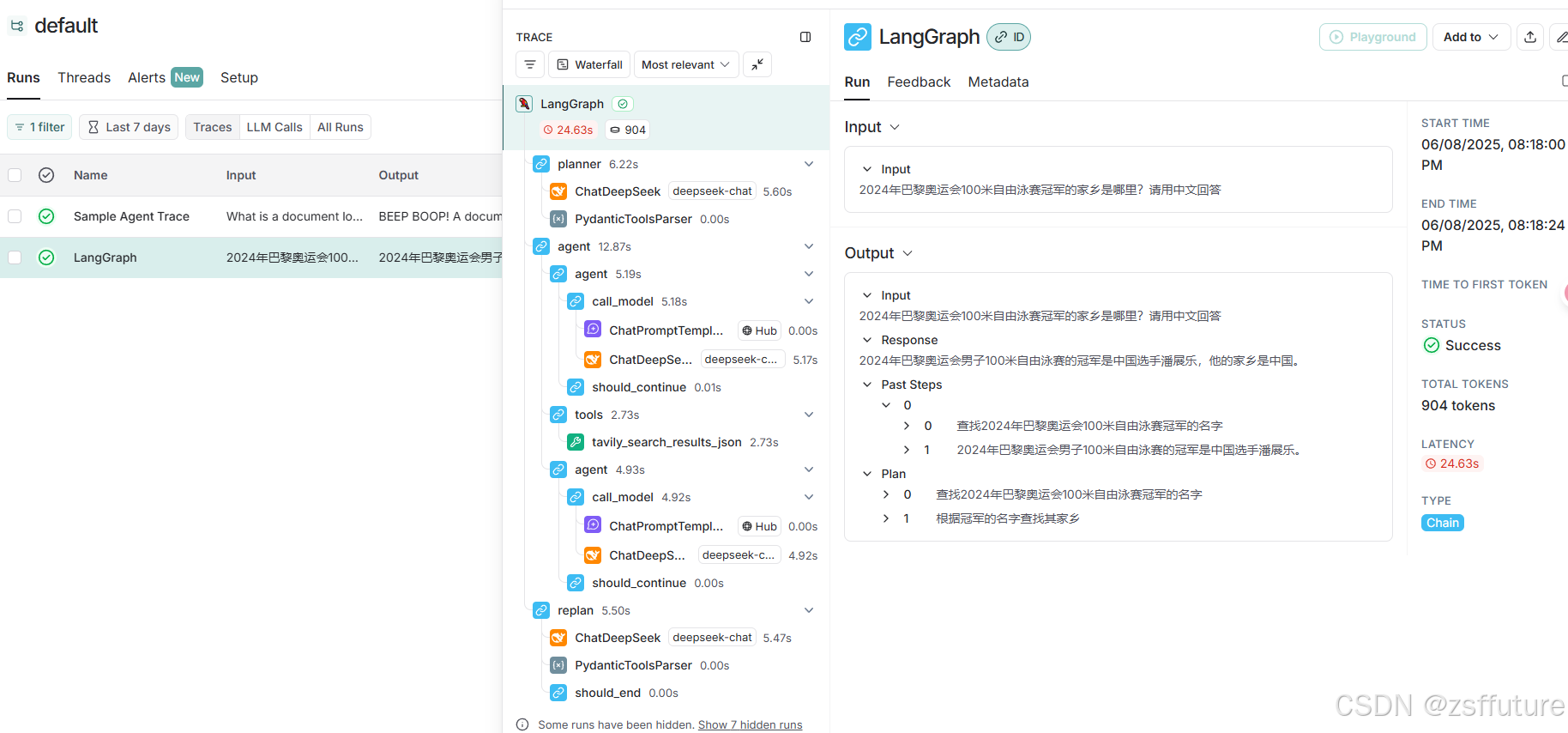
Task: Collapse the call_model 5.18s node
Action: 809,301
